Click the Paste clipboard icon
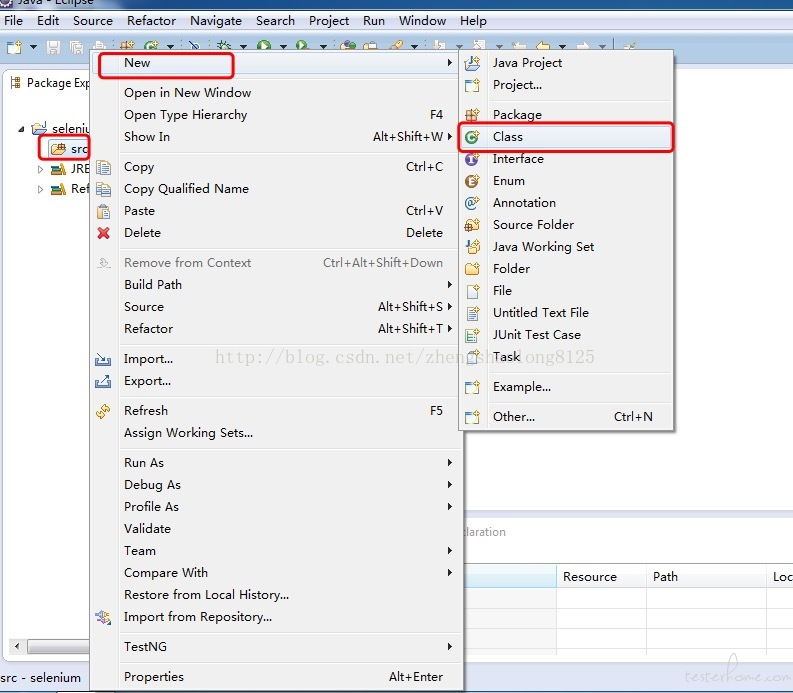Image resolution: width=793 pixels, height=693 pixels. coord(103,211)
